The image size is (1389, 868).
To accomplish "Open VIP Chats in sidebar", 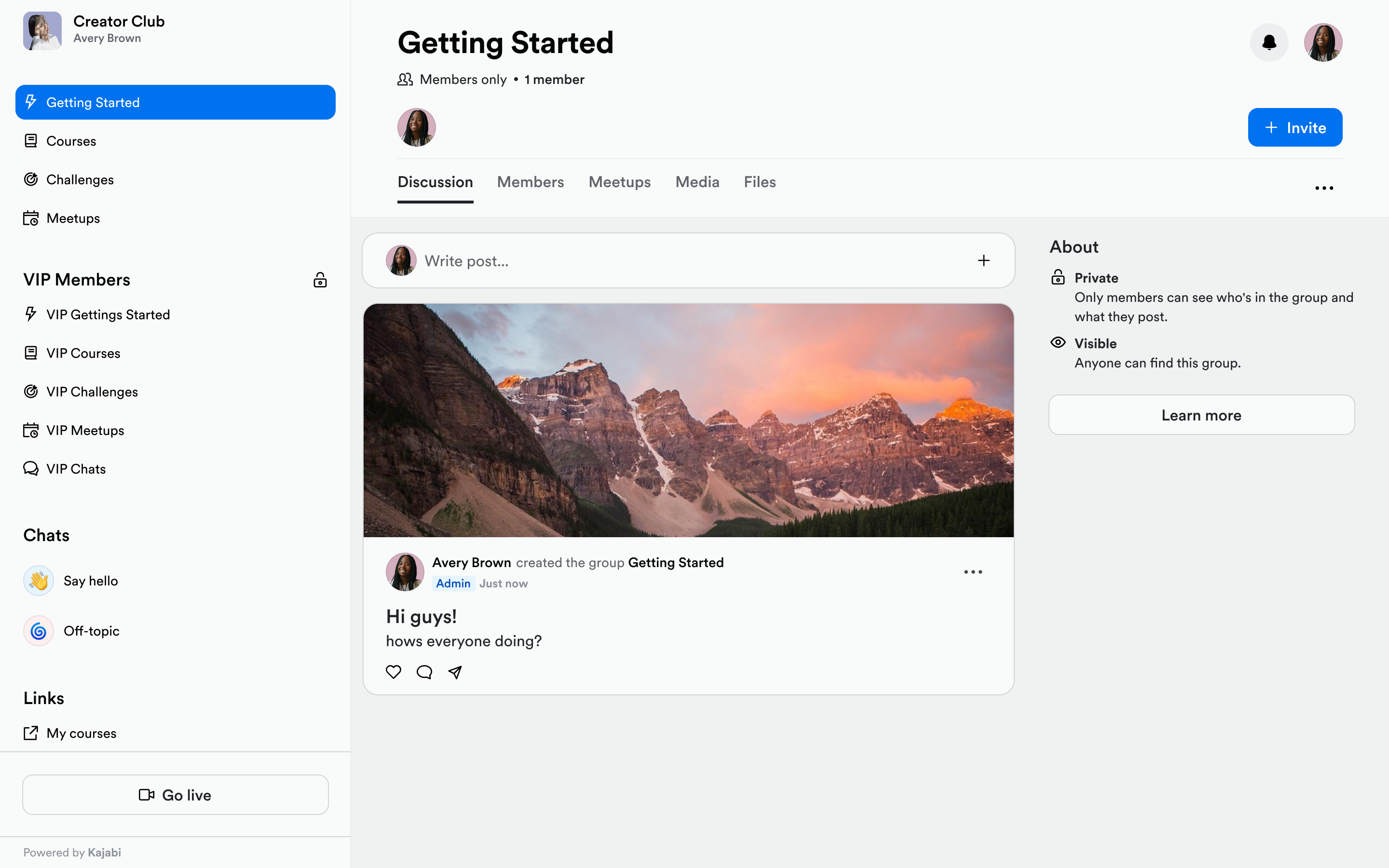I will [x=76, y=469].
